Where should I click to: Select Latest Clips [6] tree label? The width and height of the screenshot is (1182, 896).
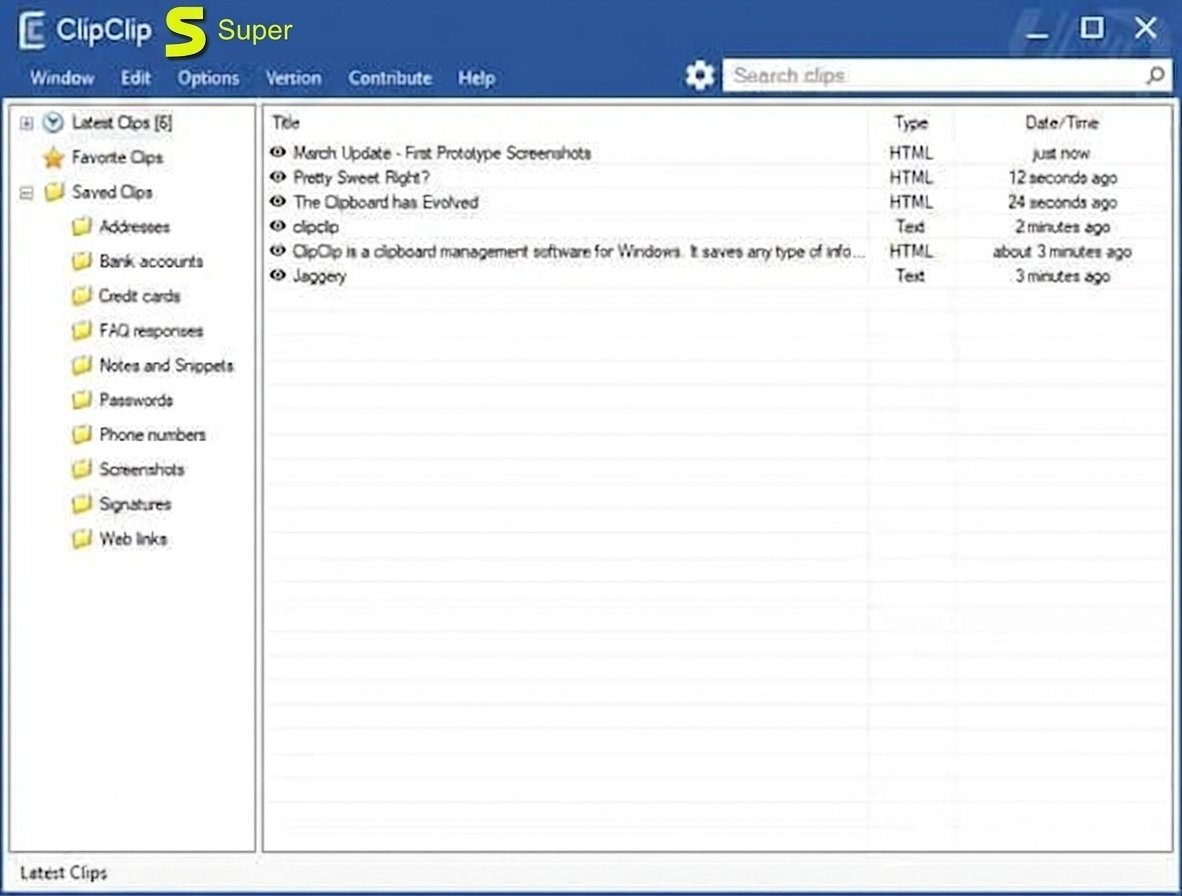122,122
